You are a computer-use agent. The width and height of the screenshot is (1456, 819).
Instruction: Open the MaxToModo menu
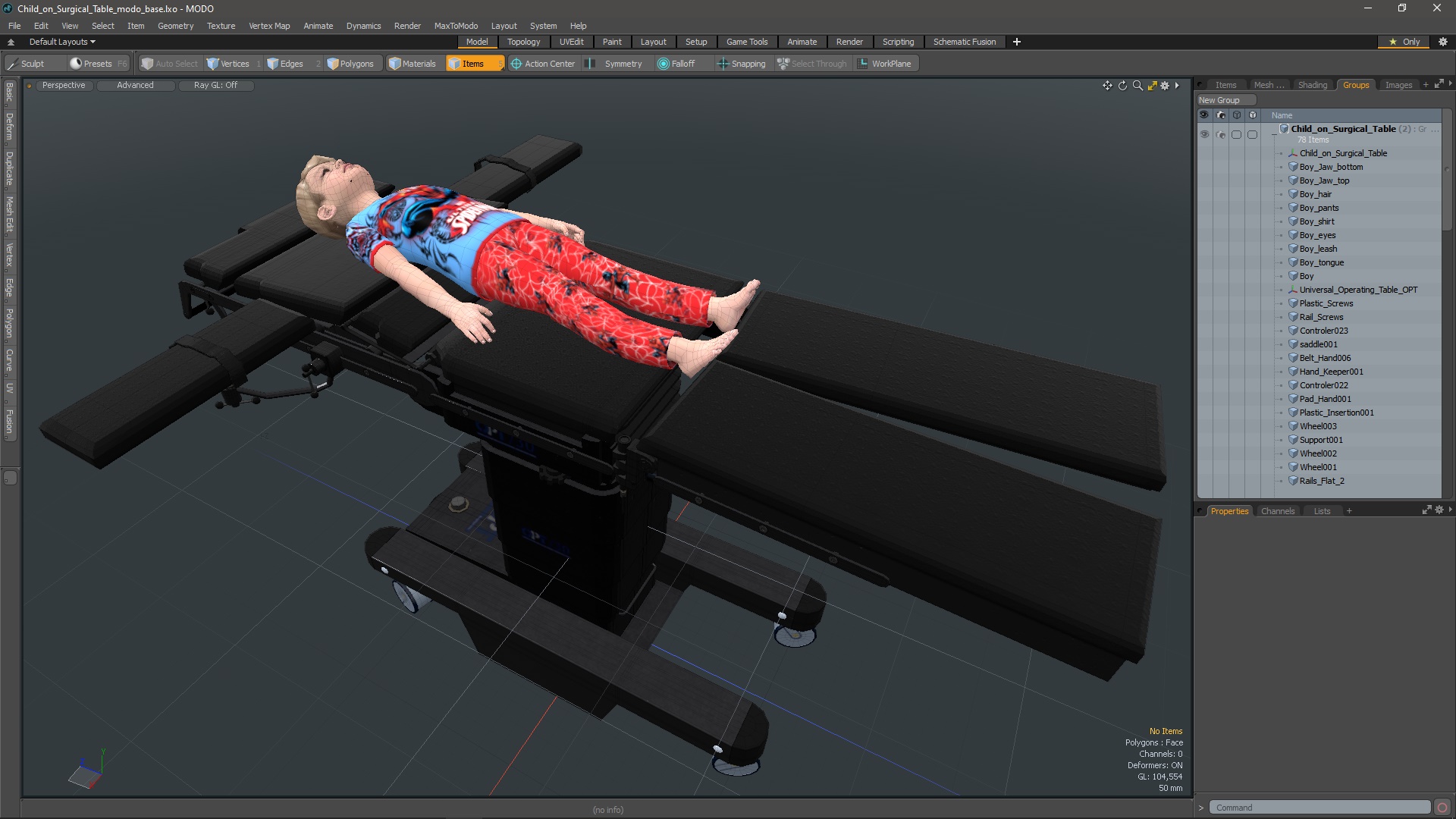[x=456, y=26]
